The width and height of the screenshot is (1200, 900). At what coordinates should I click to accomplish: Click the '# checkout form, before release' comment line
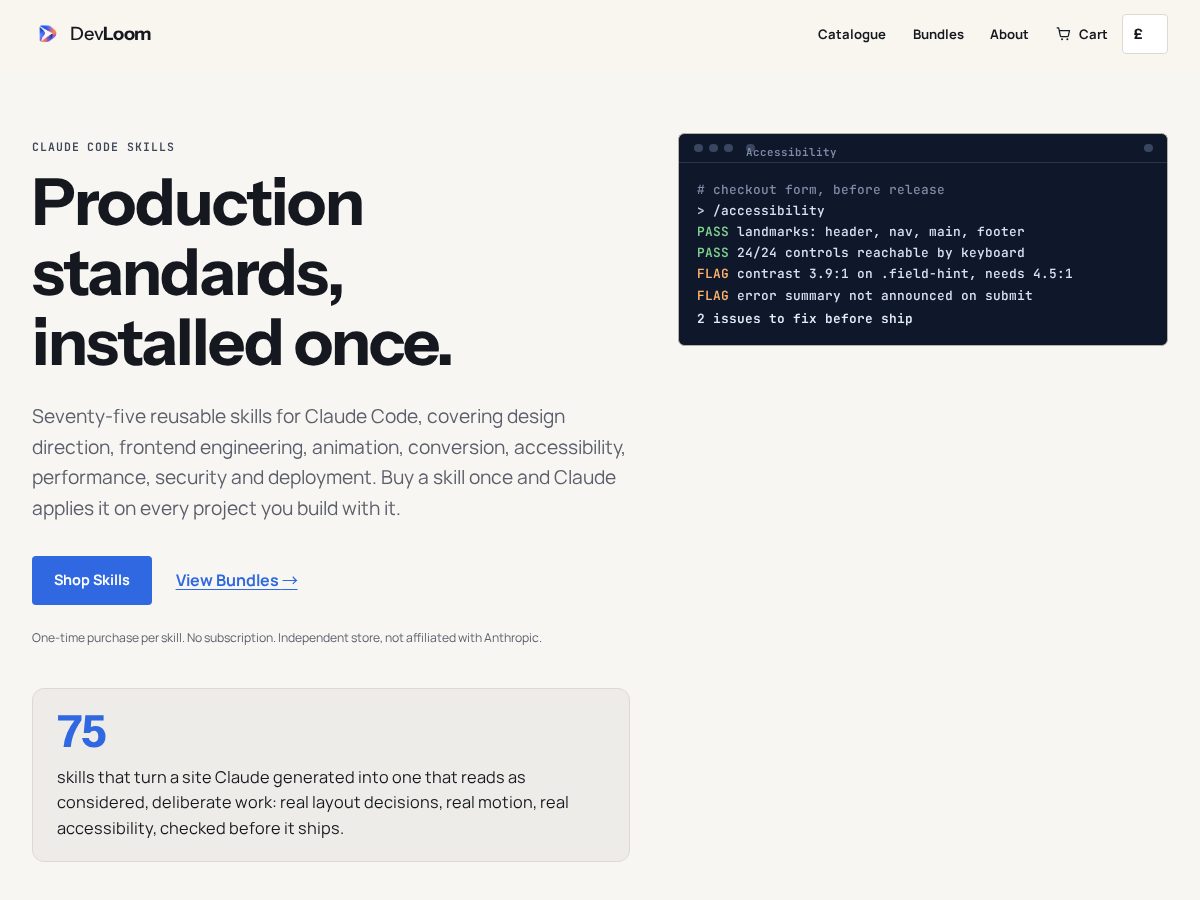click(x=821, y=190)
